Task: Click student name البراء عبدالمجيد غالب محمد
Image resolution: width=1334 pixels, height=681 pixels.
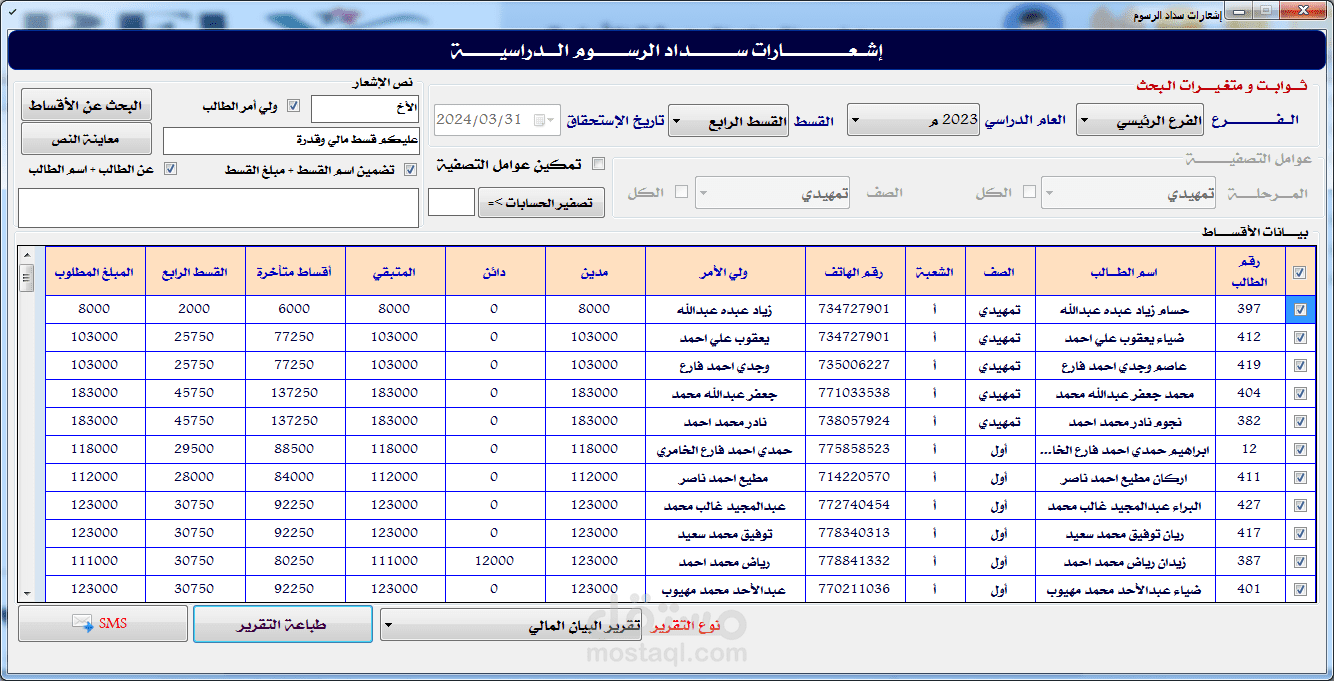Action: point(1124,506)
